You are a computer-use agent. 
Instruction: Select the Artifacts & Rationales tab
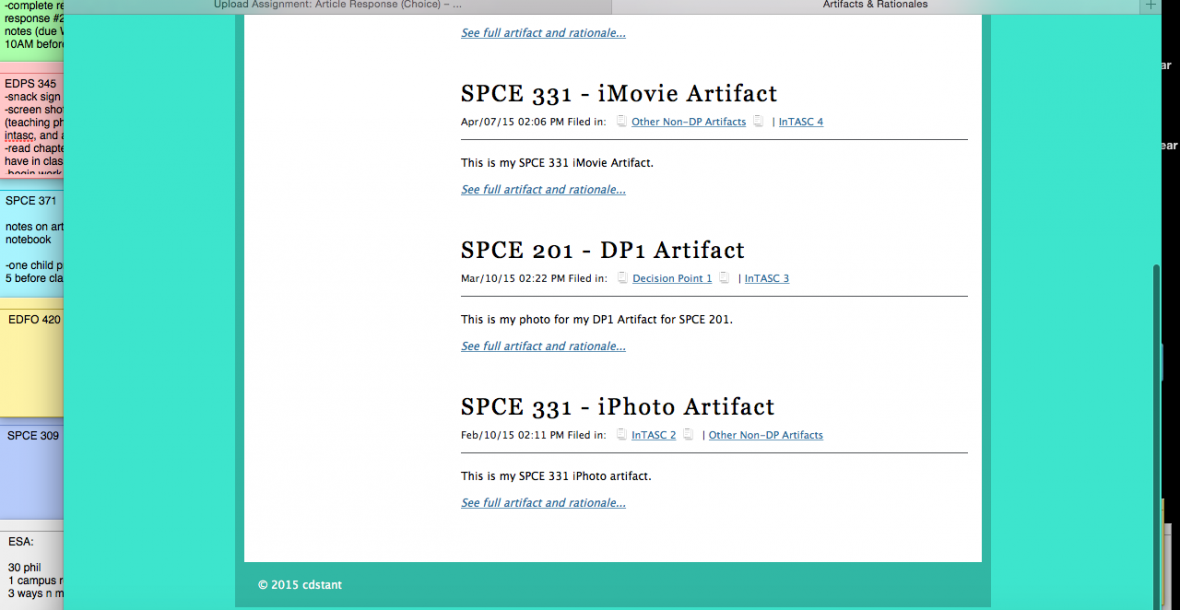pyautogui.click(x=875, y=5)
